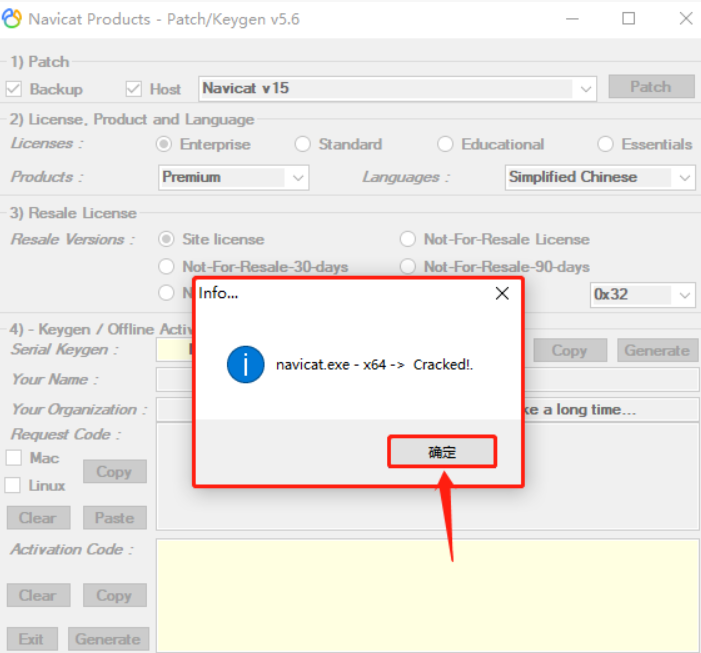Image resolution: width=701 pixels, height=653 pixels.
Task: Close the Patch/Keygen main window
Action: pos(686,19)
